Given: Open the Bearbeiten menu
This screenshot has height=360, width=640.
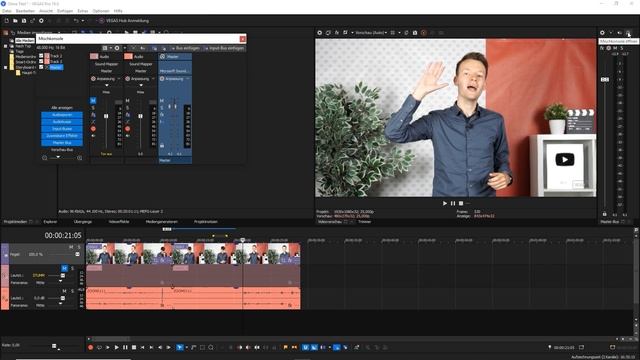Looking at the screenshot, I should click(x=25, y=11).
